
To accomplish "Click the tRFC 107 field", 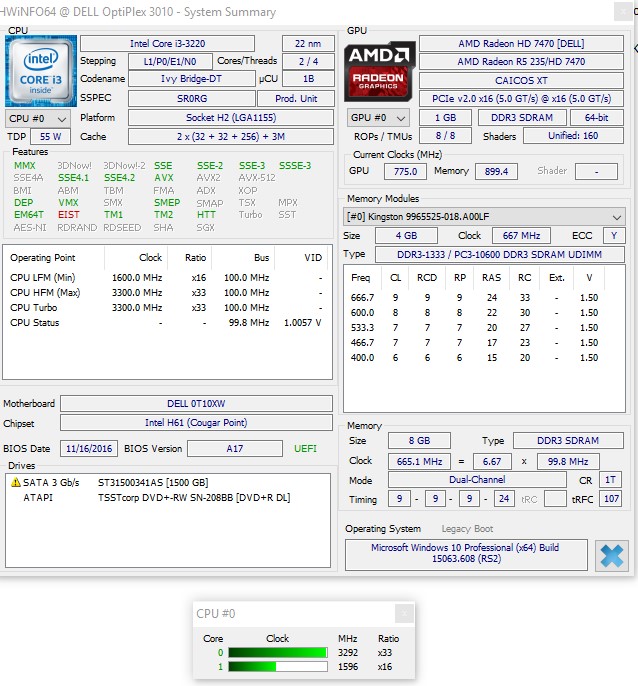I will (x=611, y=499).
